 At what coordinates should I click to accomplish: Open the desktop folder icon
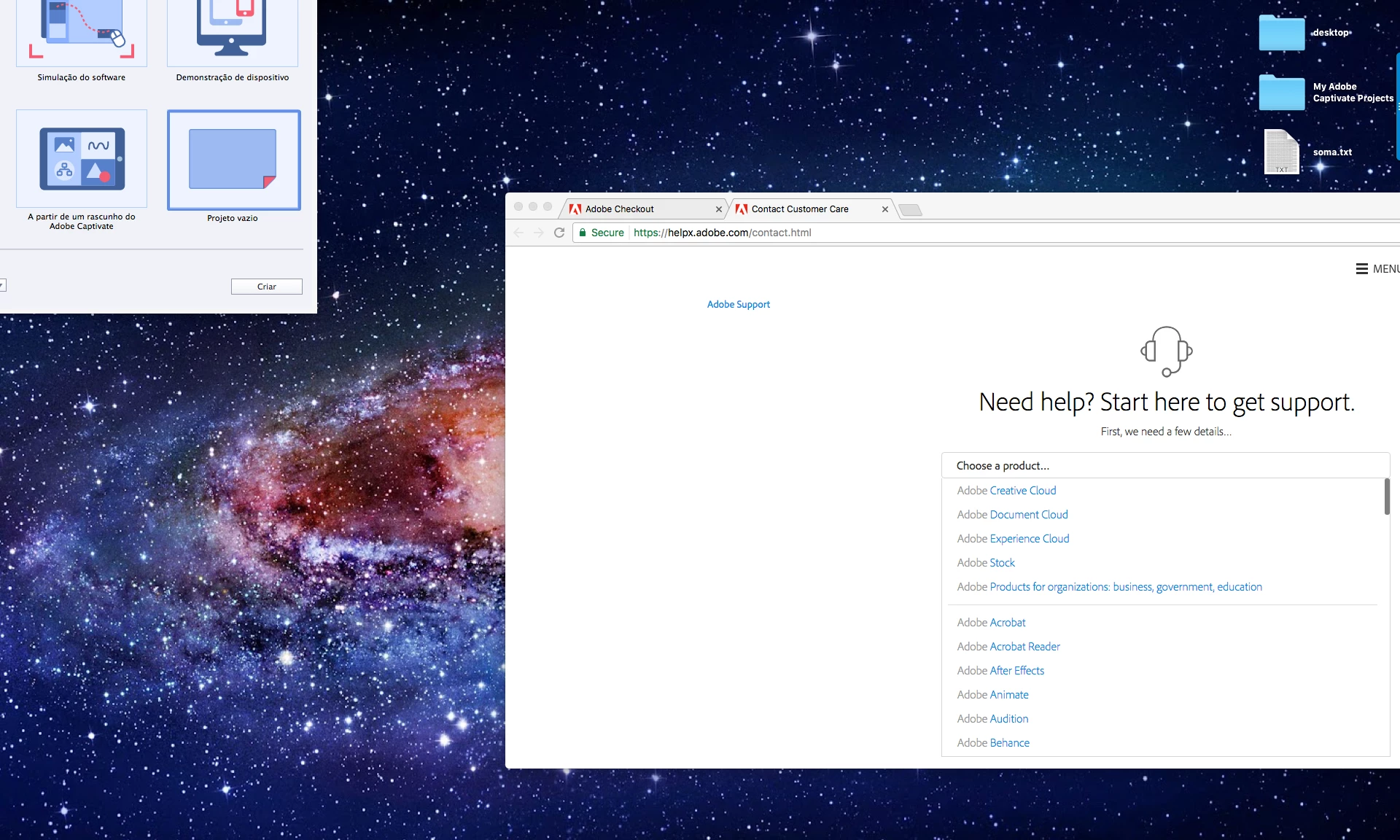pyautogui.click(x=1281, y=33)
